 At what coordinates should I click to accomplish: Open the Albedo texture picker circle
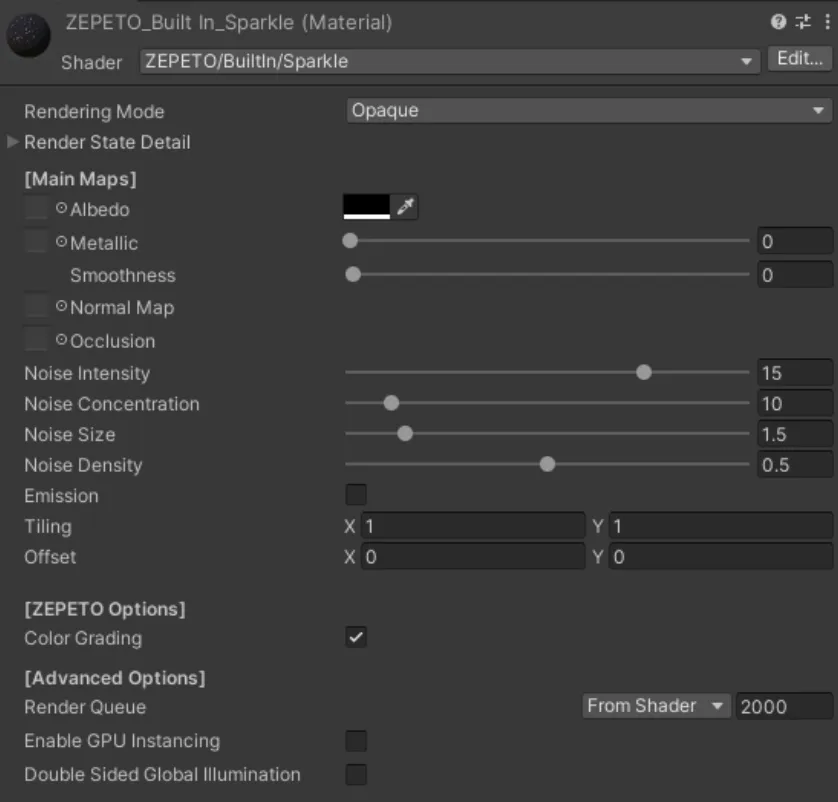pos(61,208)
